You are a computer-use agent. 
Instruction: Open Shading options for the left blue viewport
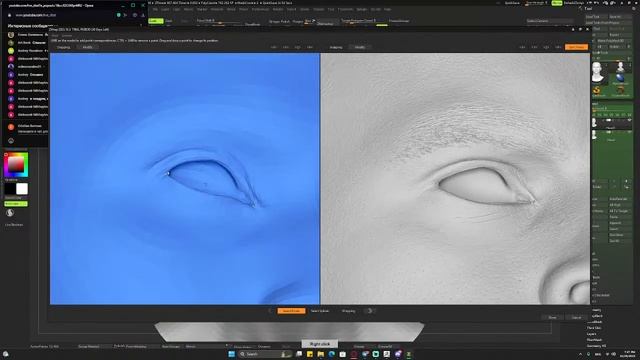[64, 47]
